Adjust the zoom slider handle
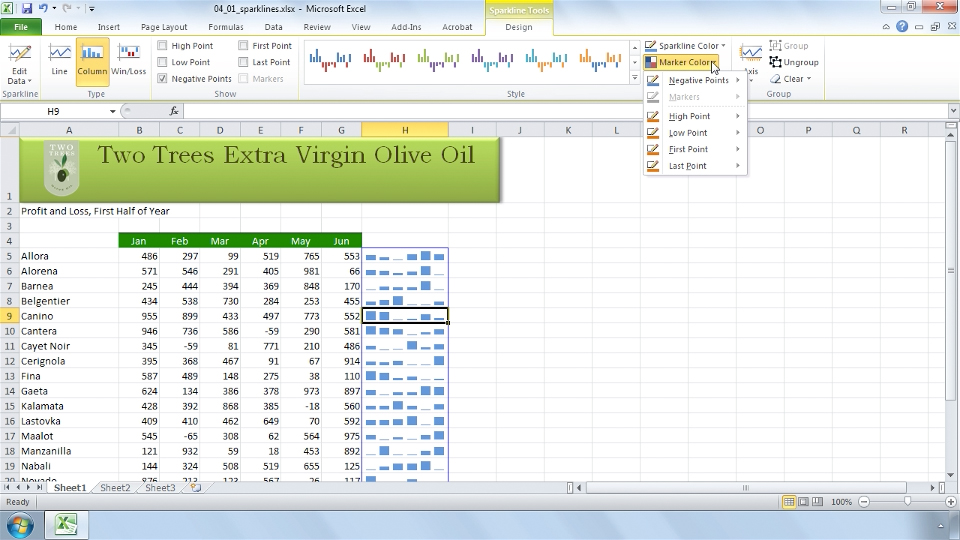 (x=907, y=502)
